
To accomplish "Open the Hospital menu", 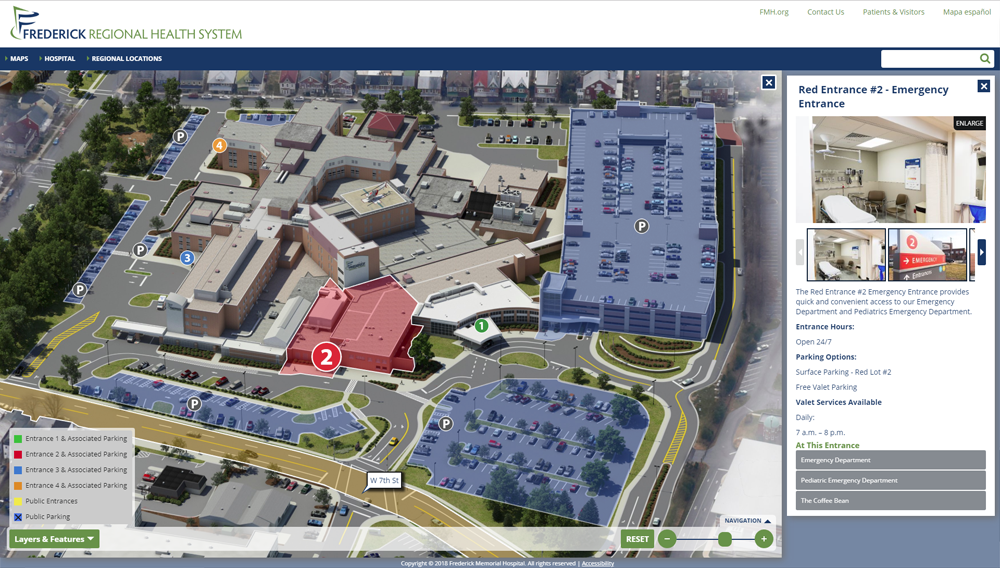I will 59,59.
